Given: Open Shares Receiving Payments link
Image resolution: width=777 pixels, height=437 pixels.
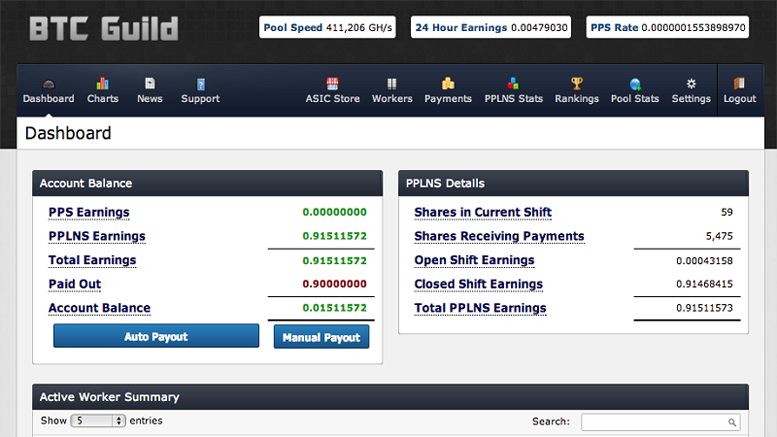Looking at the screenshot, I should [x=500, y=236].
